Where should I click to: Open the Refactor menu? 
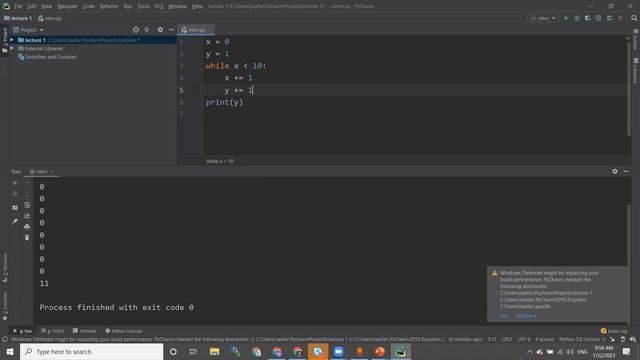click(x=109, y=6)
